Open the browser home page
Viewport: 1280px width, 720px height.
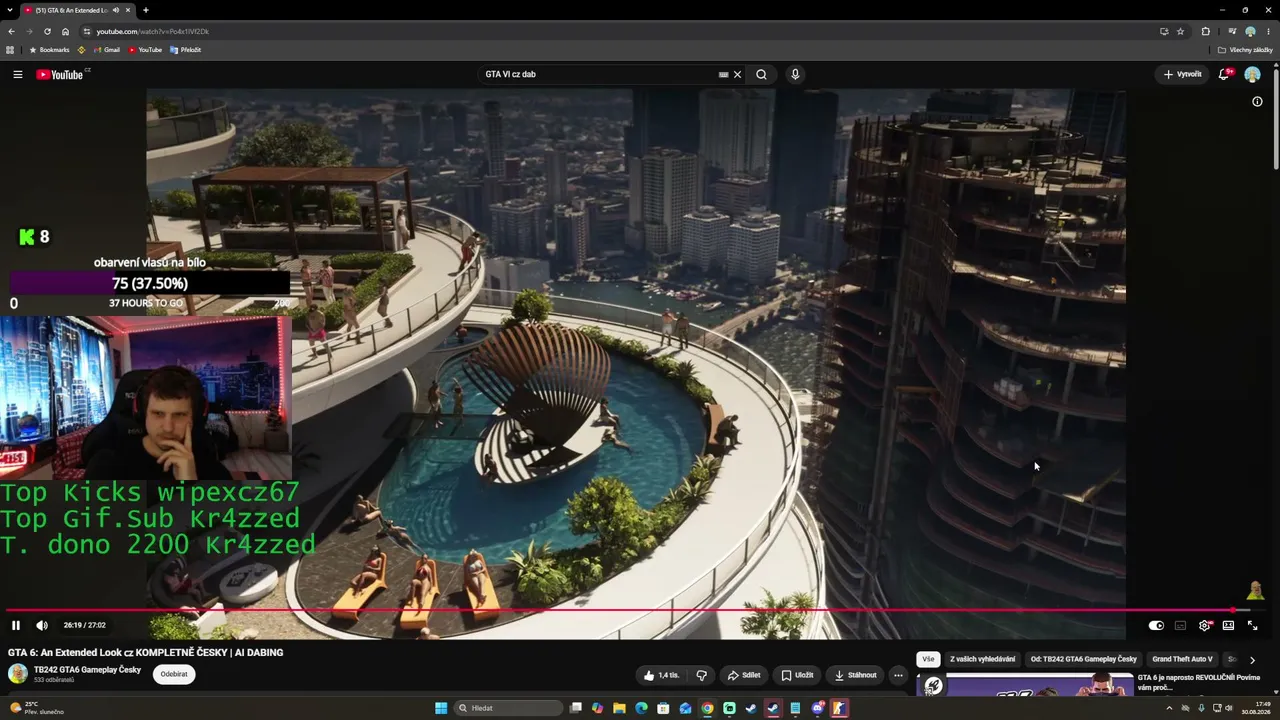[65, 31]
